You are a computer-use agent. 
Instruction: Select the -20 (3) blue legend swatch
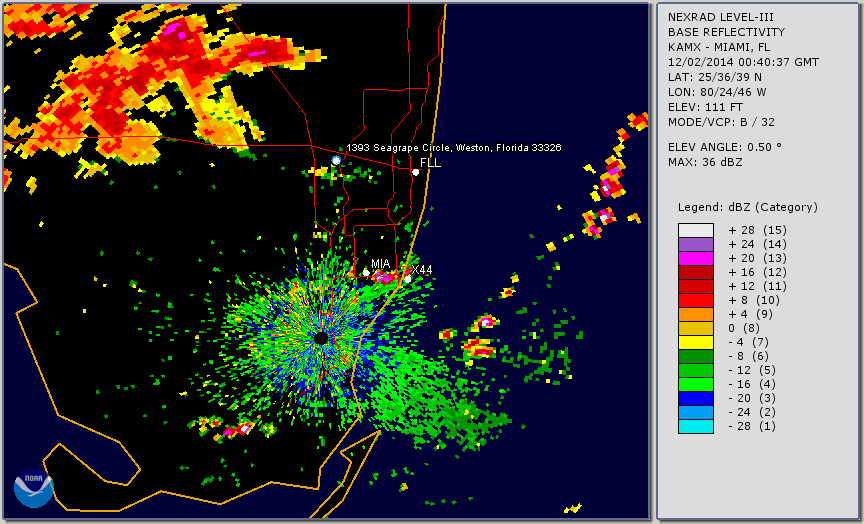point(696,398)
